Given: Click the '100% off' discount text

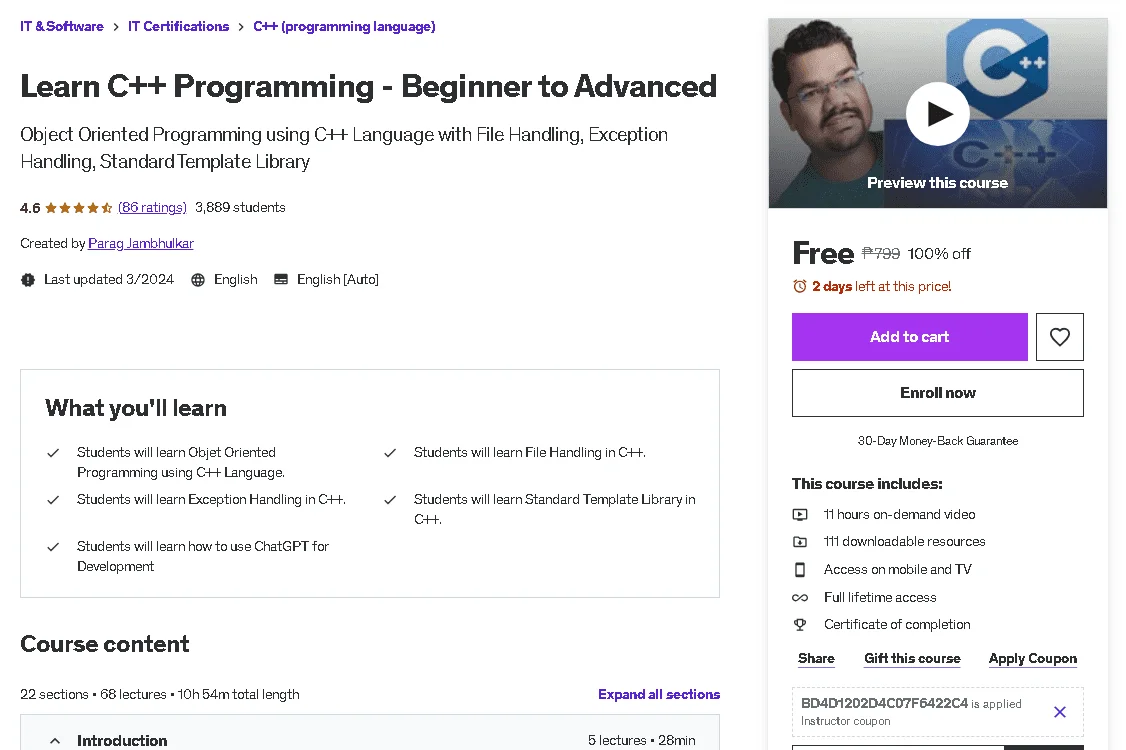Looking at the screenshot, I should (939, 254).
